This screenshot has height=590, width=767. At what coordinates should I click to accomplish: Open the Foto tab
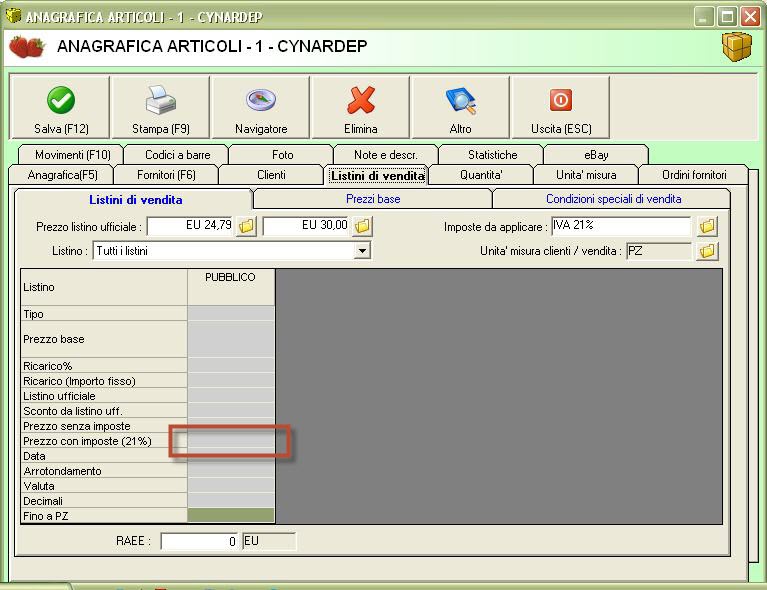coord(282,155)
